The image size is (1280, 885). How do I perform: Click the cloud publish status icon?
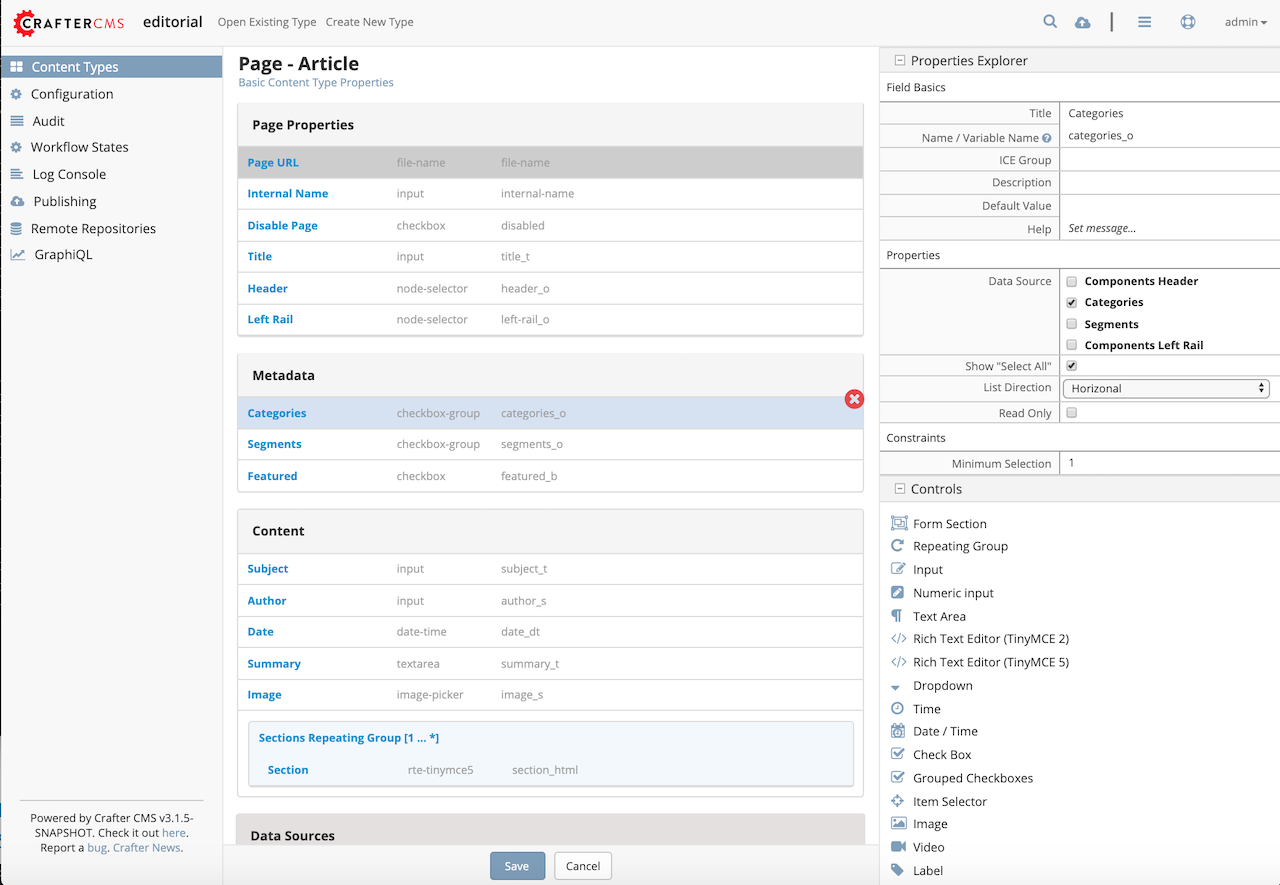pos(1082,22)
